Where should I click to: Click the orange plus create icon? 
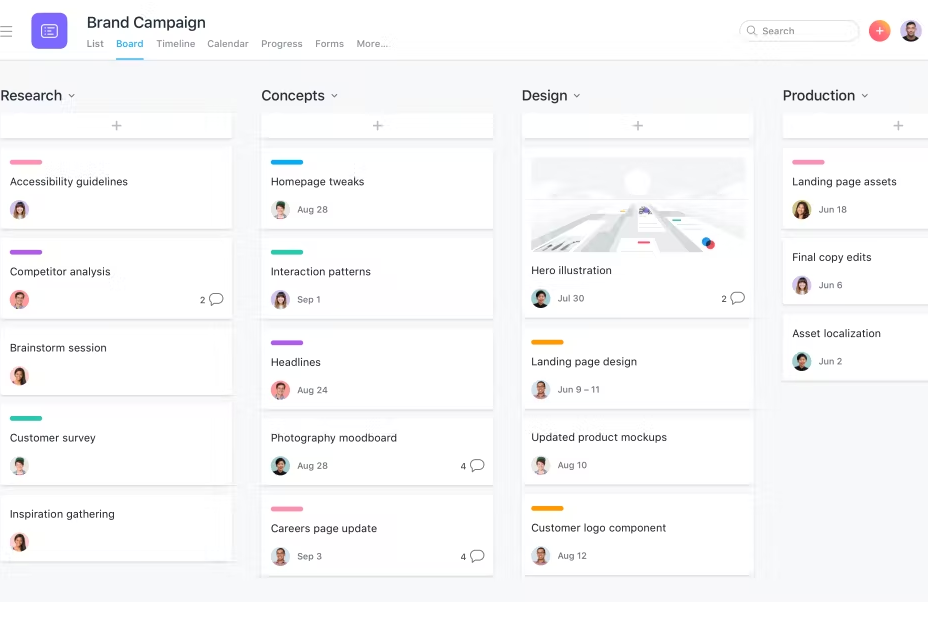[879, 31]
